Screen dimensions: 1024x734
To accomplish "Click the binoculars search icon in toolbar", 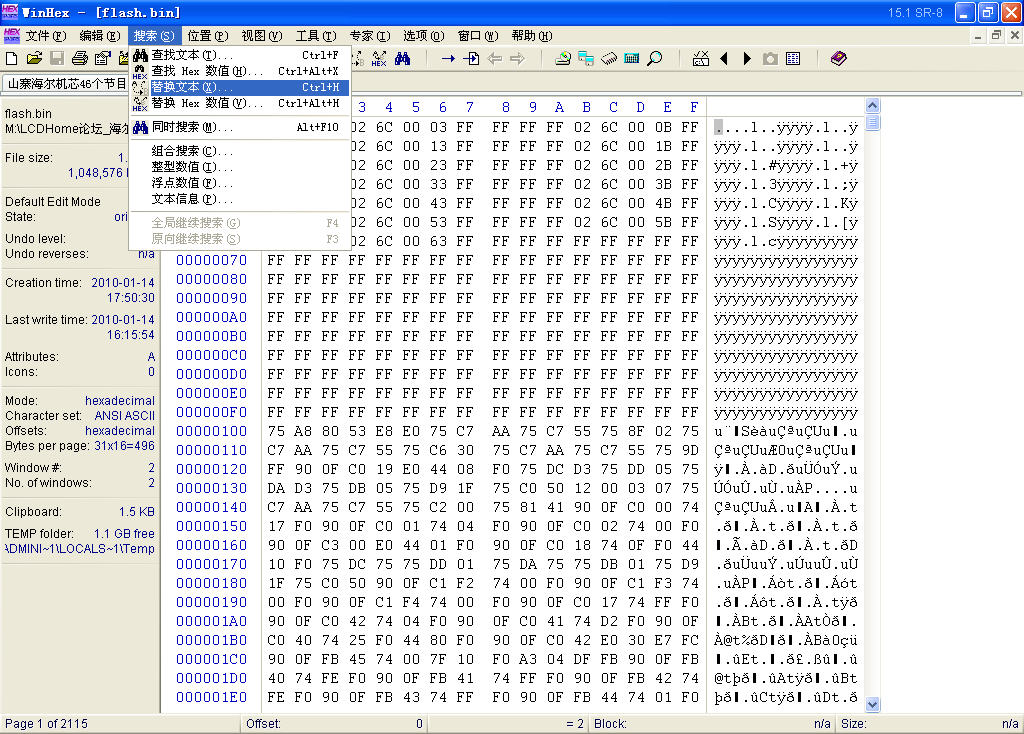I will tap(402, 59).
